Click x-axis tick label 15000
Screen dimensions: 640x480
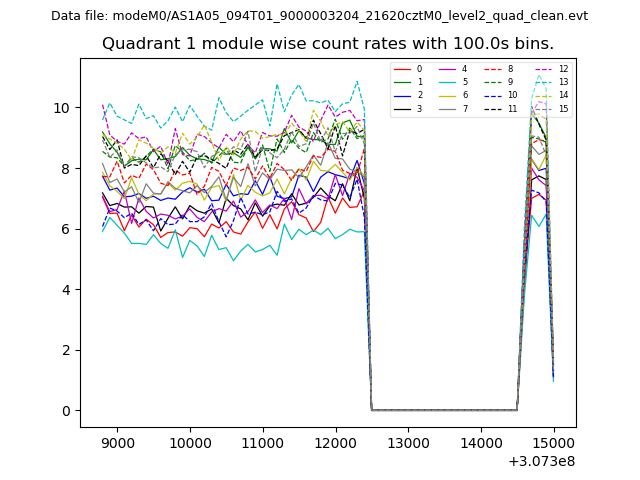pos(553,443)
